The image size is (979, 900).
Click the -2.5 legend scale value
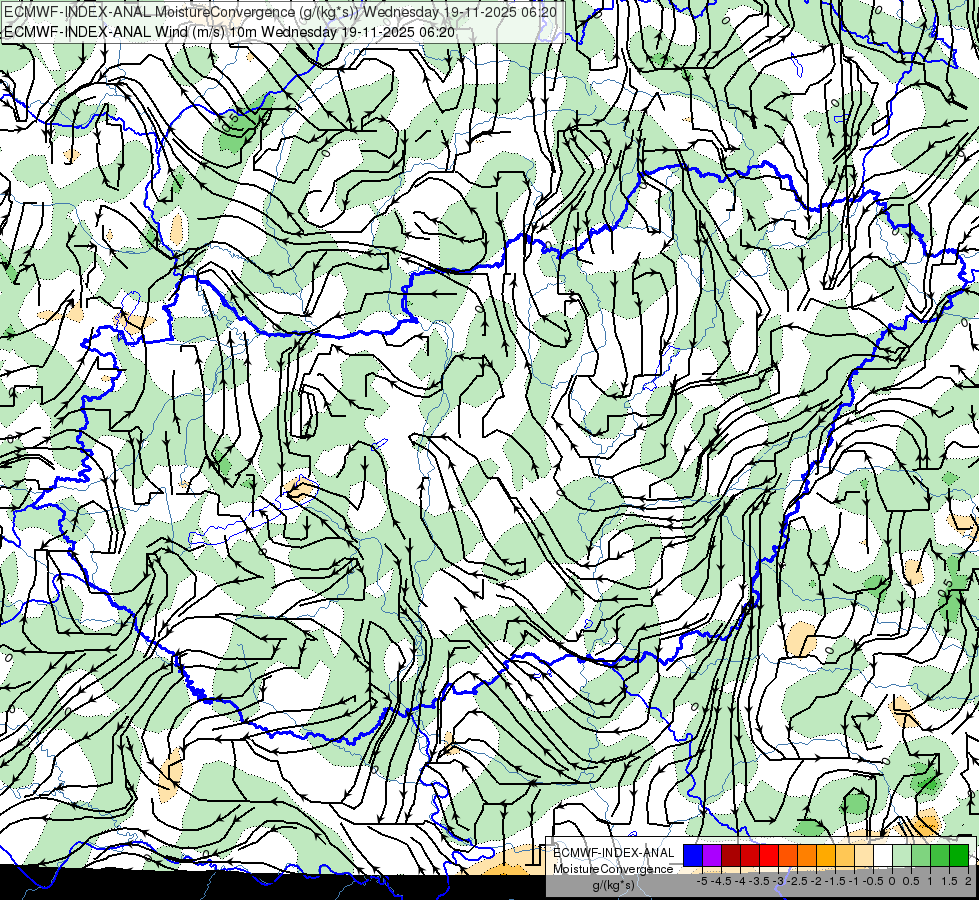[x=797, y=881]
